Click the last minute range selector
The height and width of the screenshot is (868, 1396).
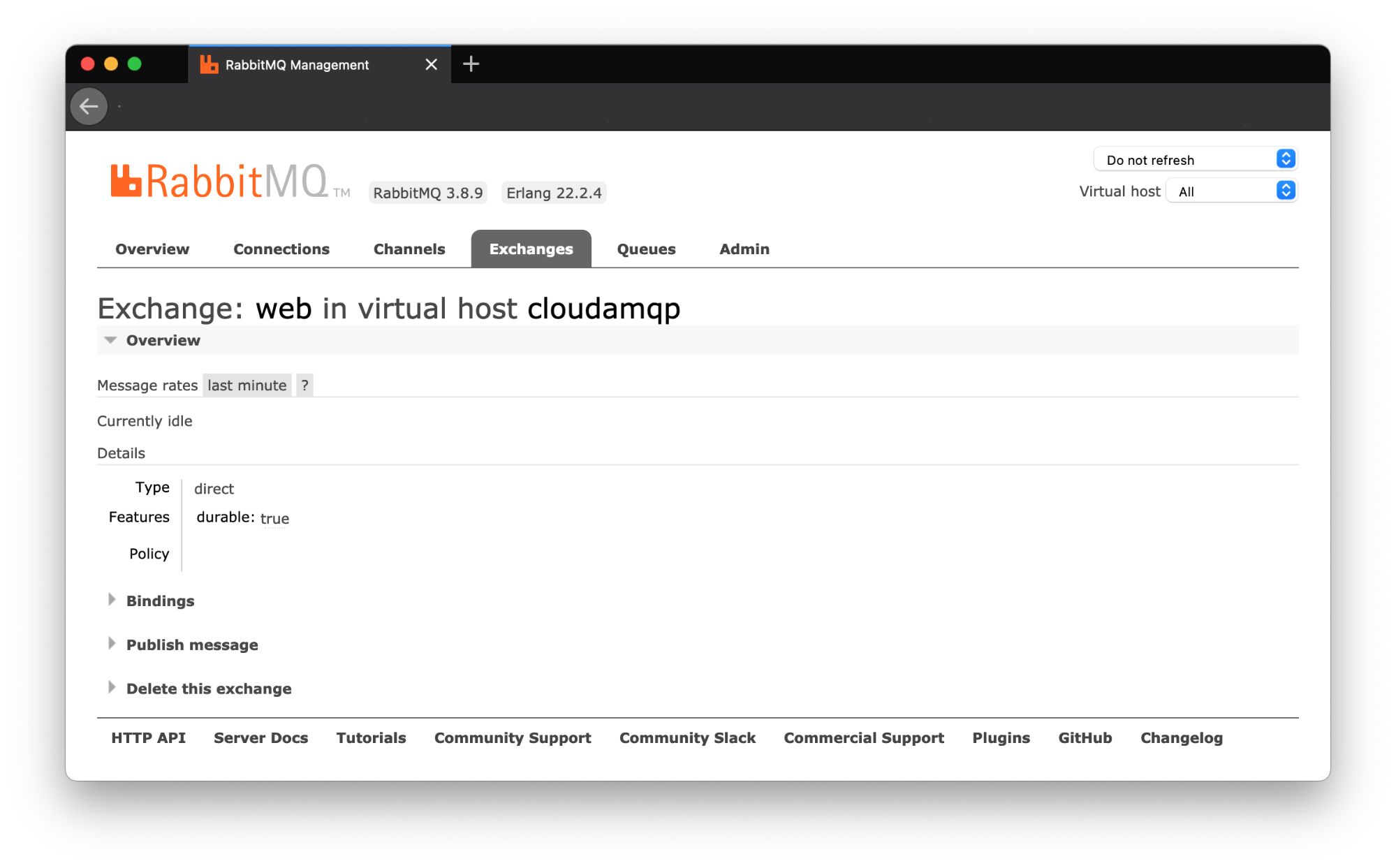(x=247, y=385)
